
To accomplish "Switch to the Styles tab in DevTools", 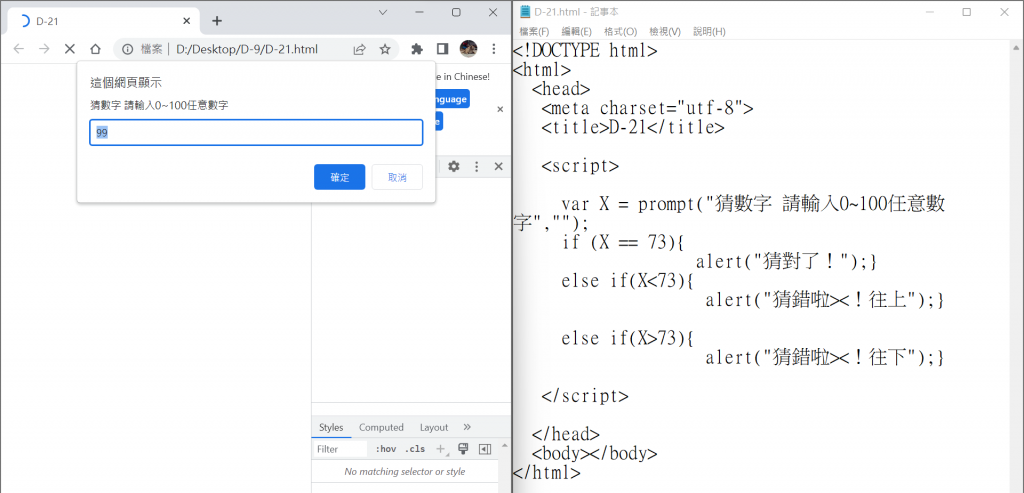I will coord(331,427).
